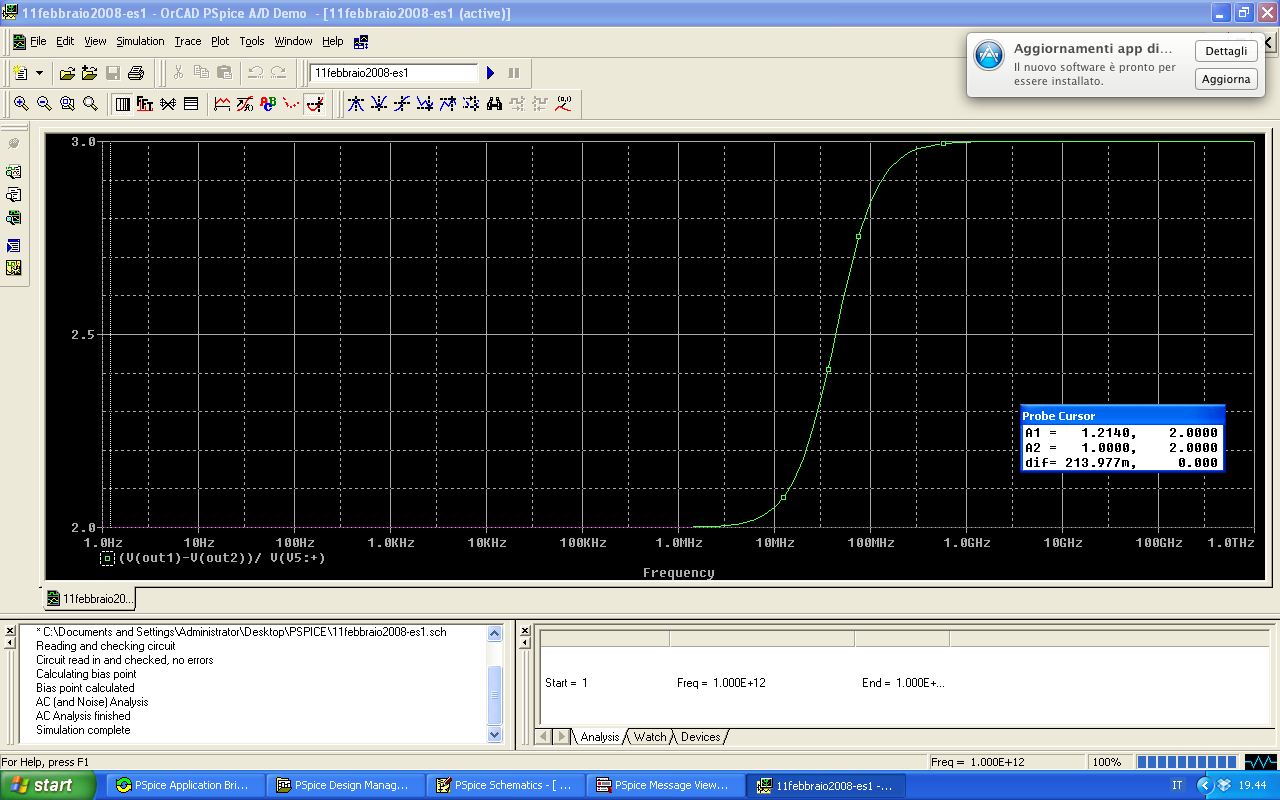The width and height of the screenshot is (1280, 800).
Task: Open the New file dropdown arrow
Action: [39, 73]
